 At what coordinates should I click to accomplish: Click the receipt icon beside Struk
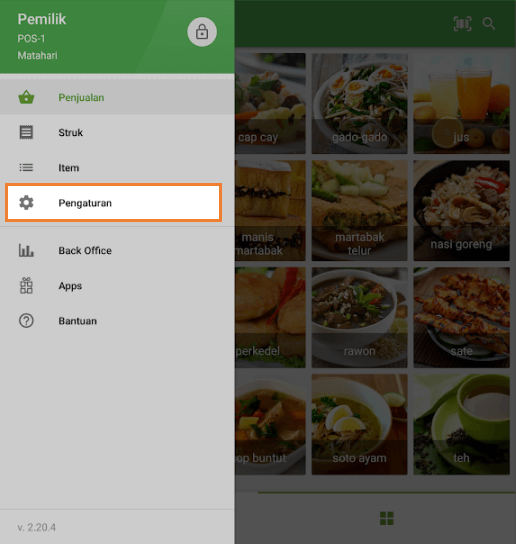coord(26,133)
